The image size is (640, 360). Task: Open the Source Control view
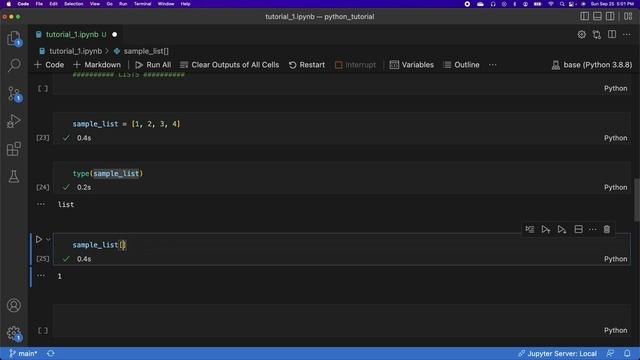[14, 94]
